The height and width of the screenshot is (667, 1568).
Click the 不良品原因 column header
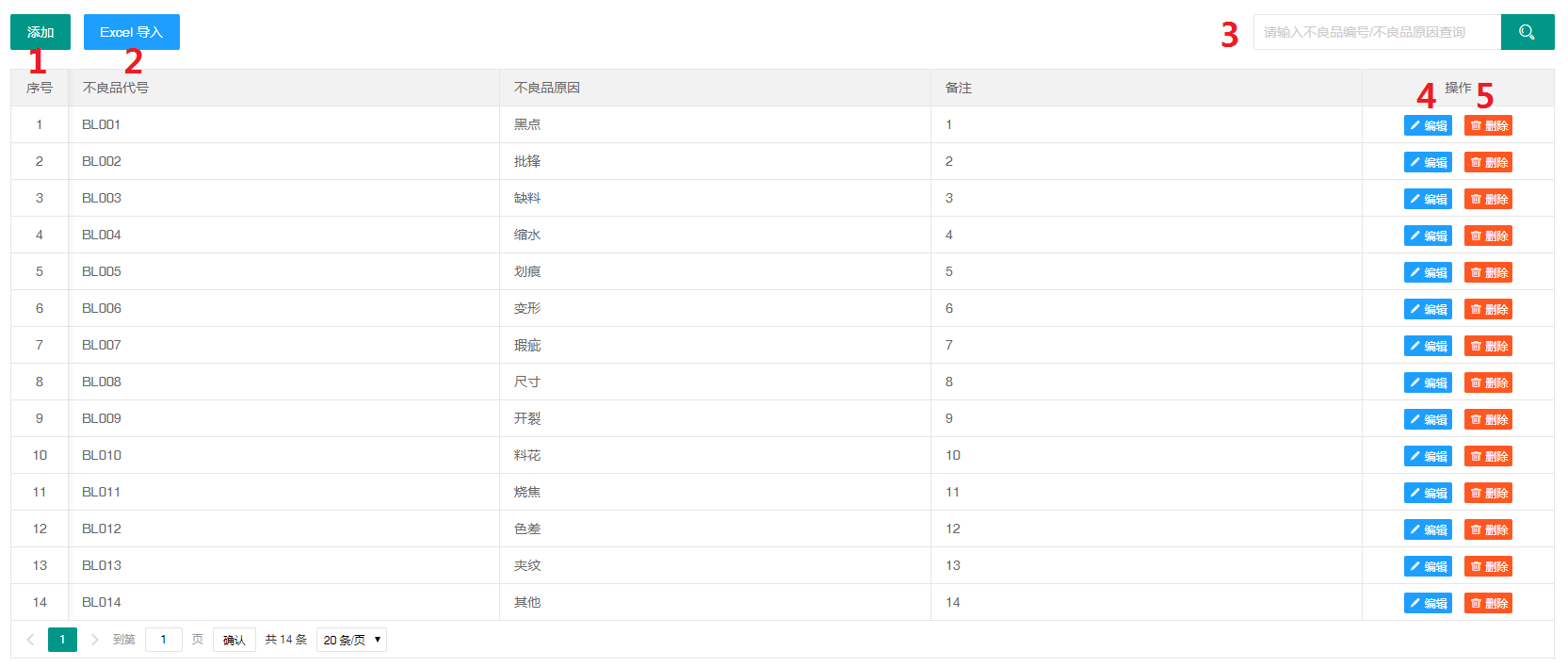click(x=547, y=88)
